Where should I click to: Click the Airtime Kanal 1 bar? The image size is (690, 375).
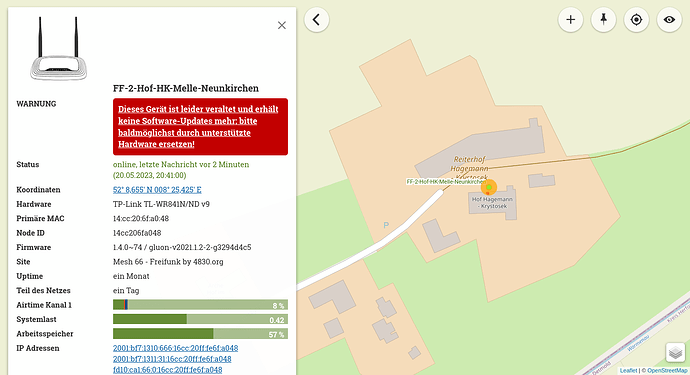(x=200, y=305)
